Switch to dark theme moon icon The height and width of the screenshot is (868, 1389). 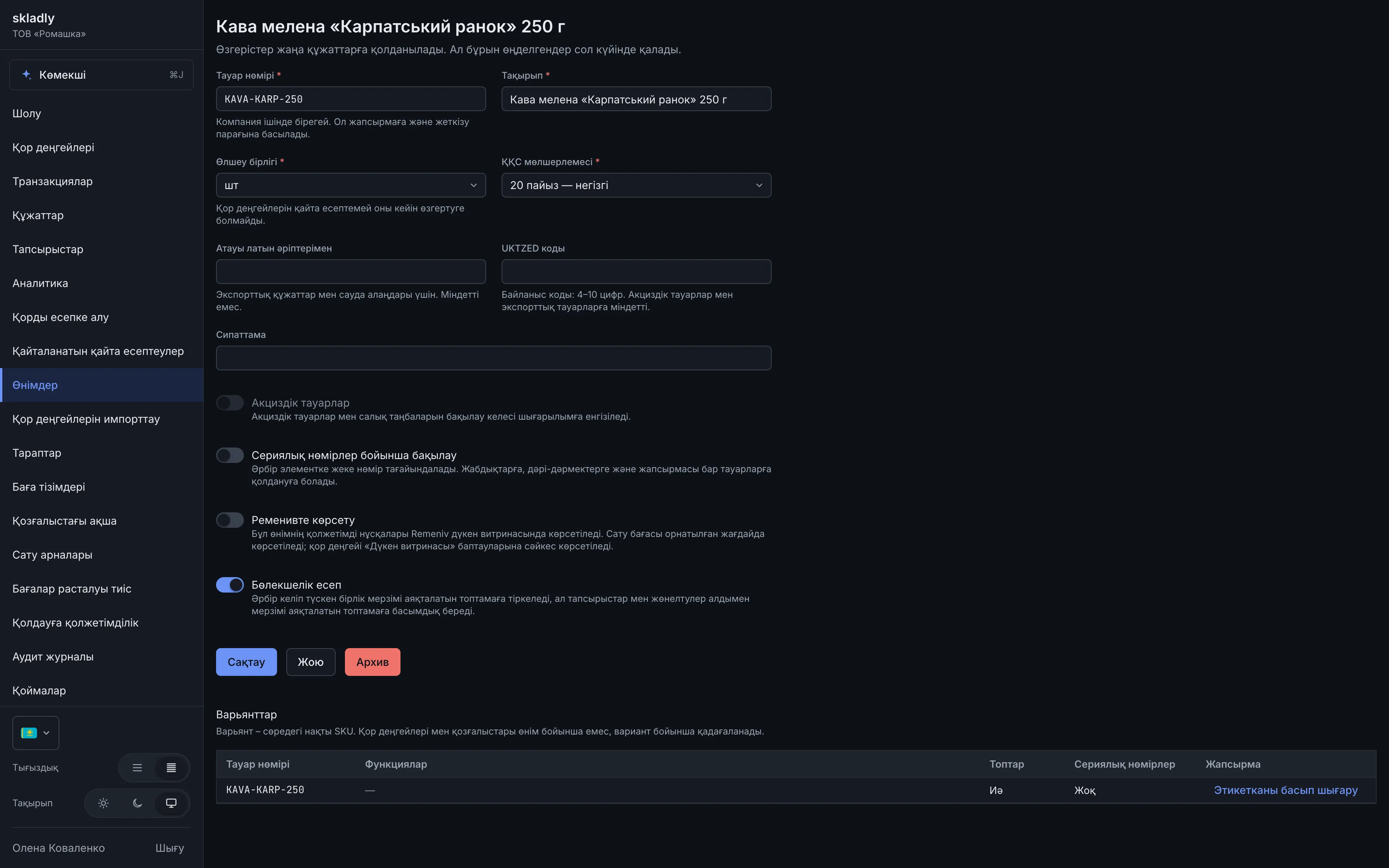pyautogui.click(x=137, y=803)
